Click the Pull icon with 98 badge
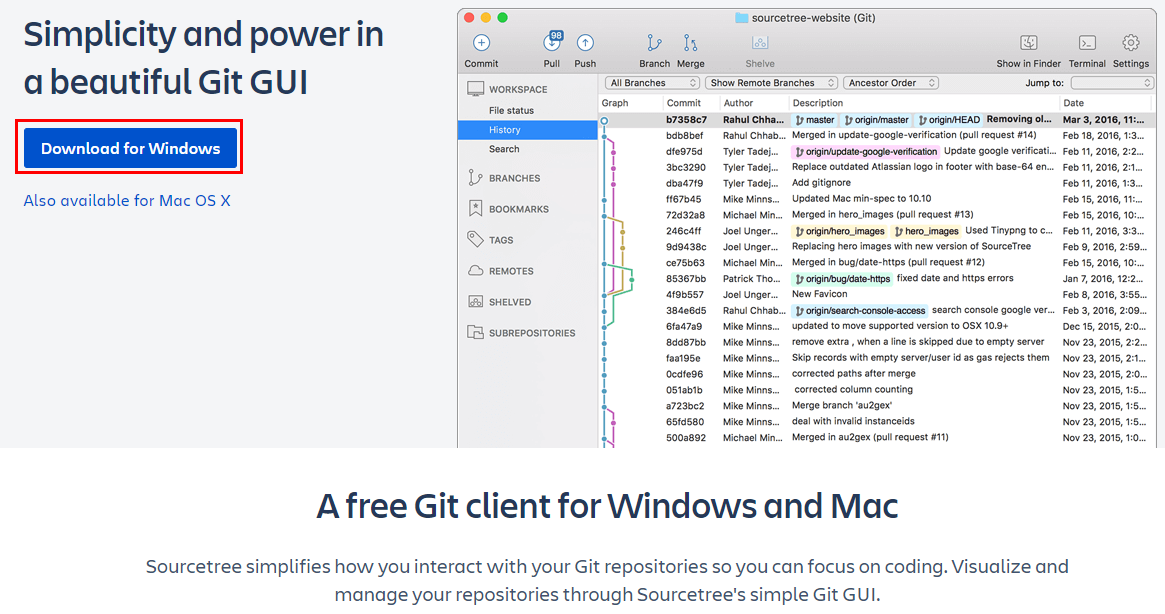1165x614 pixels. pyautogui.click(x=553, y=42)
